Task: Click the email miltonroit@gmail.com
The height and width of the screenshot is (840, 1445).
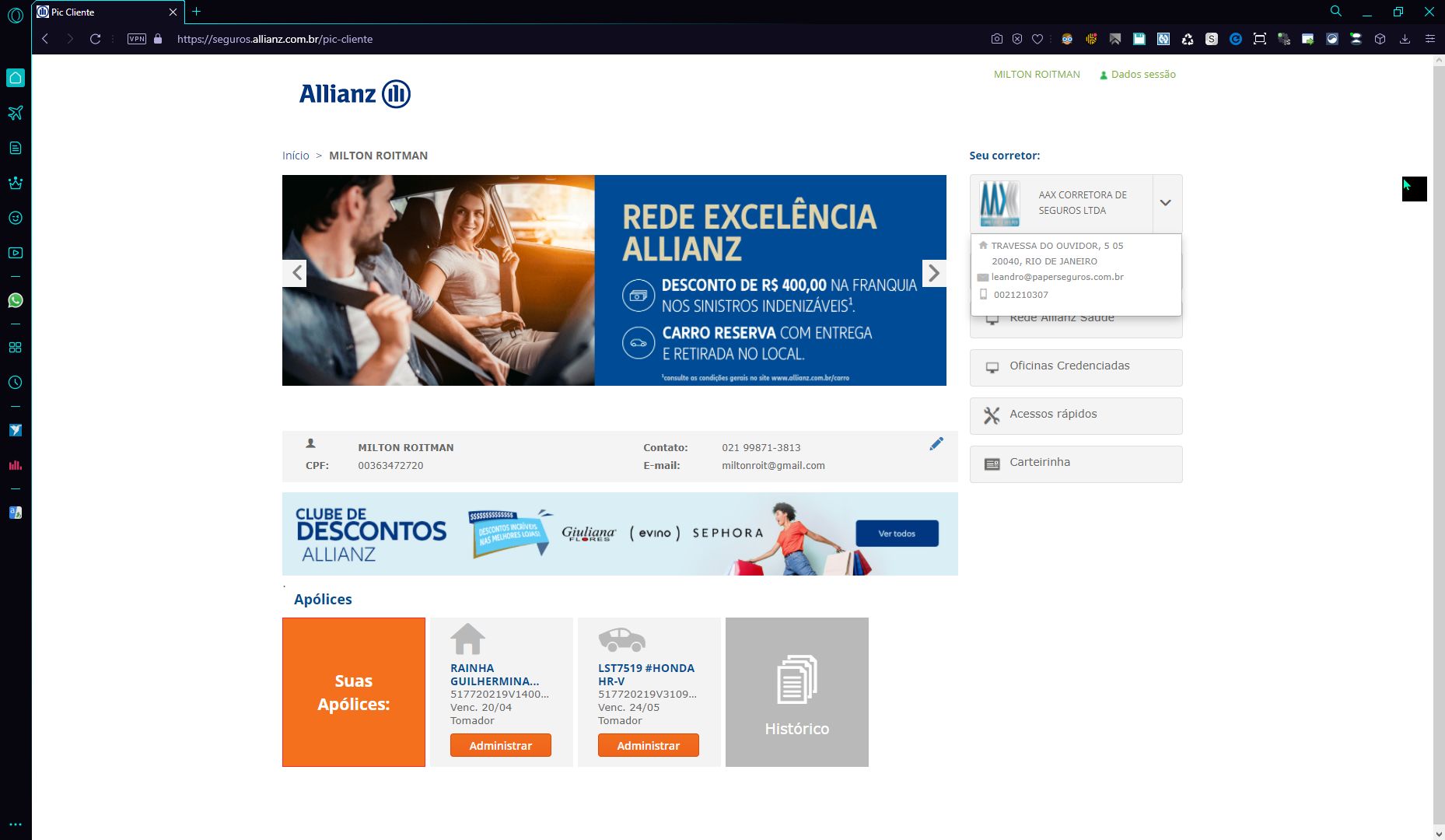Action: tap(773, 466)
